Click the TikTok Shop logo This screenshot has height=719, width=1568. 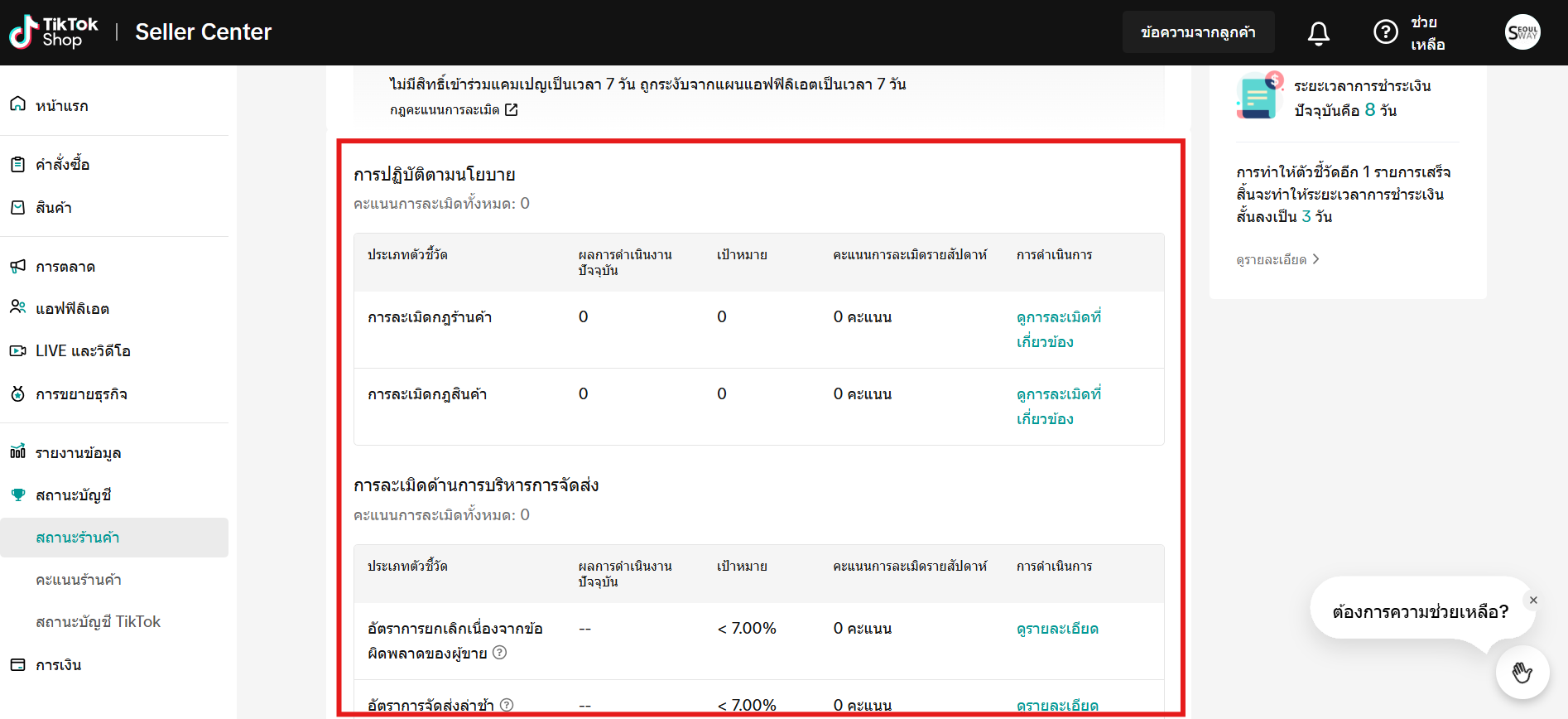point(54,32)
